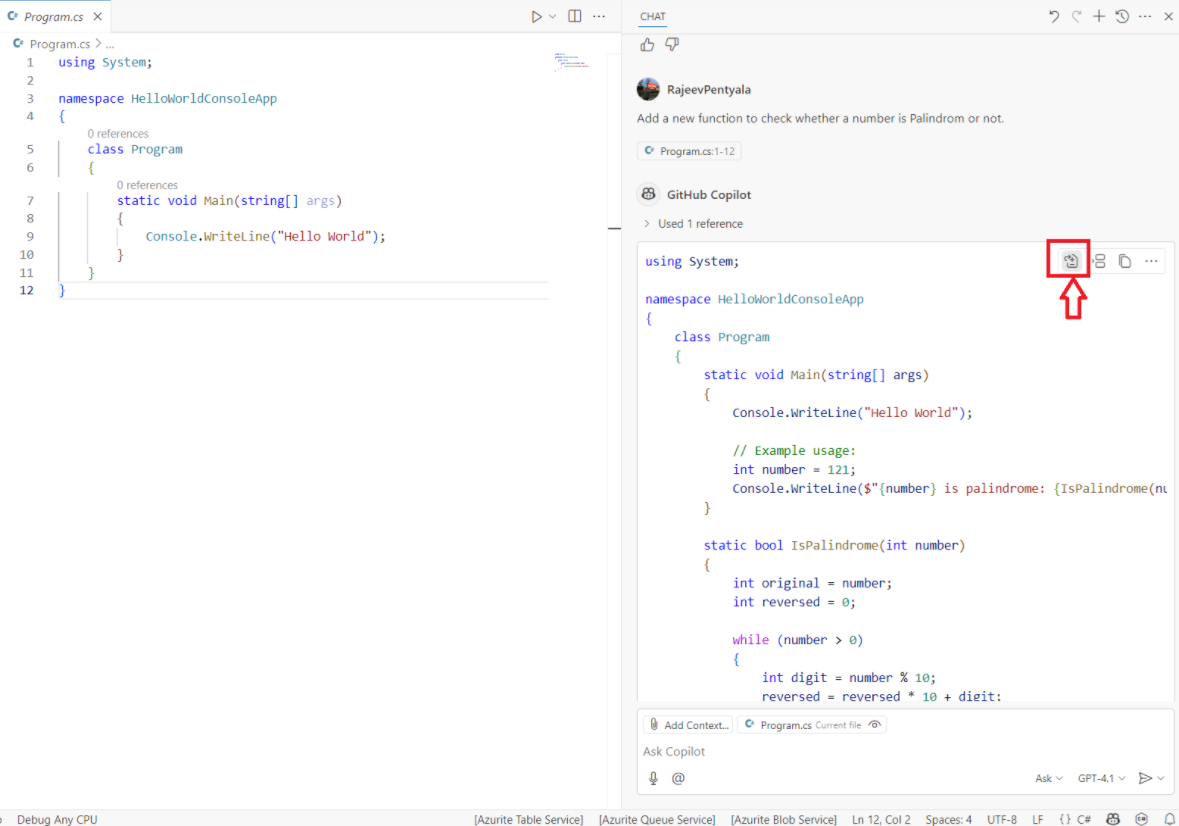Open chat history clock icon

click(x=1122, y=16)
